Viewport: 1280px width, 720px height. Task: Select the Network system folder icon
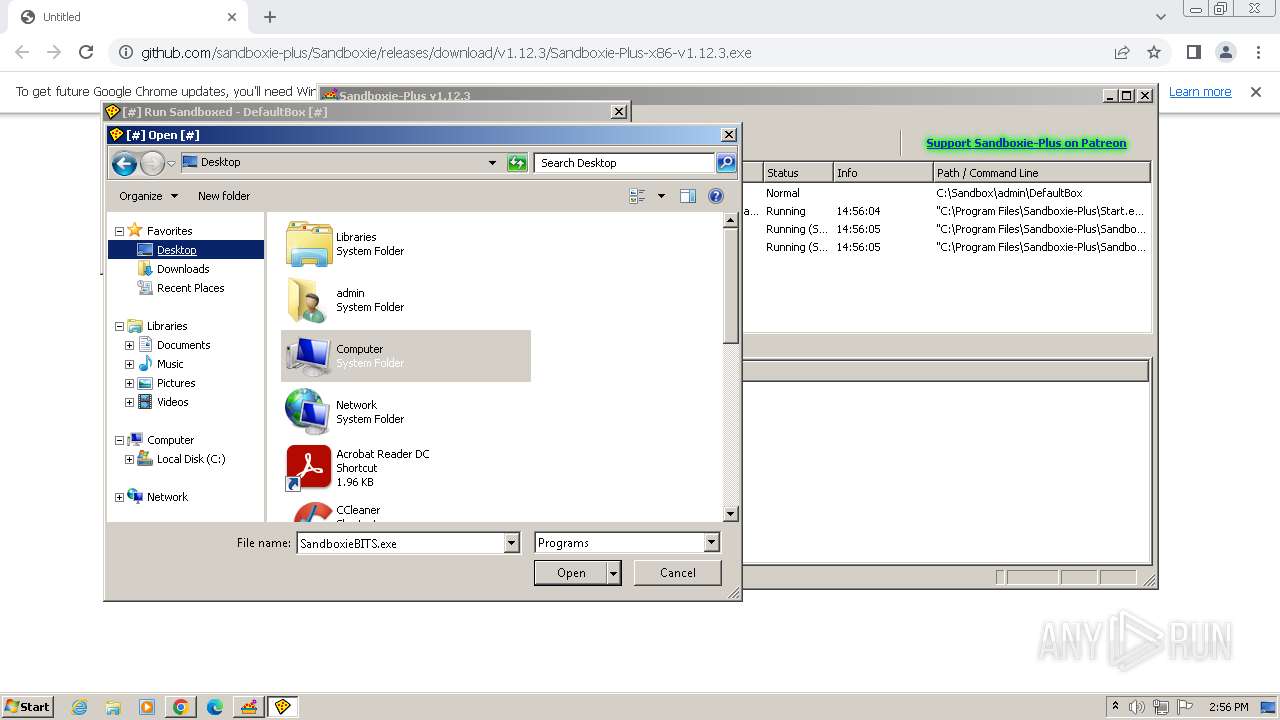308,412
